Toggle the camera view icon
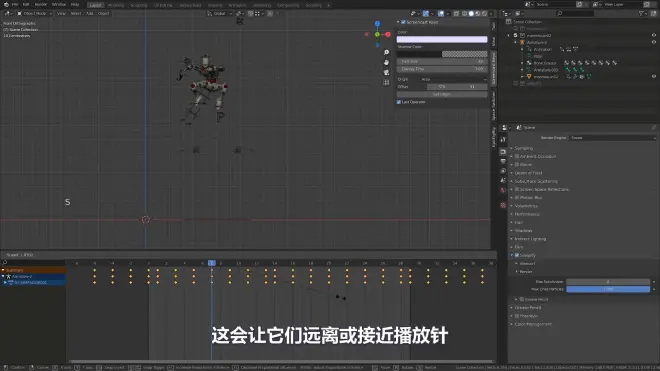 click(386, 72)
